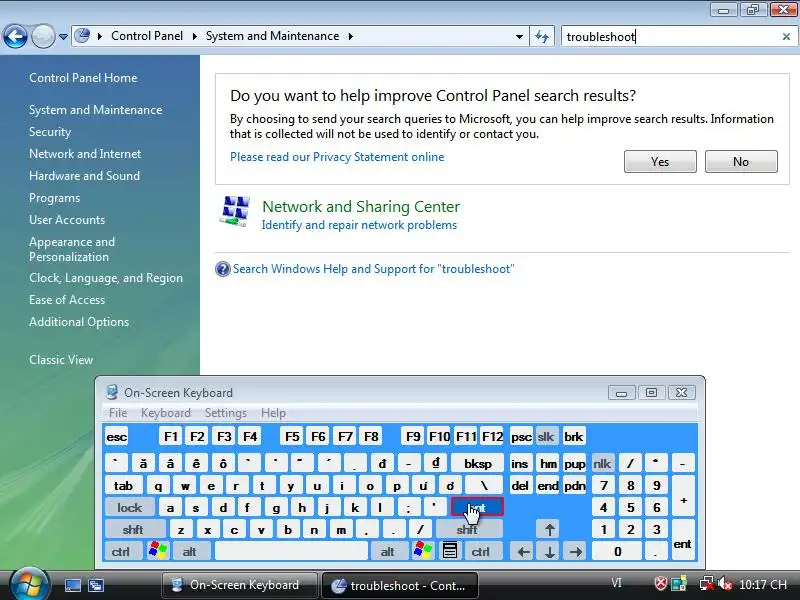Open the Keyboard menu

tap(166, 413)
